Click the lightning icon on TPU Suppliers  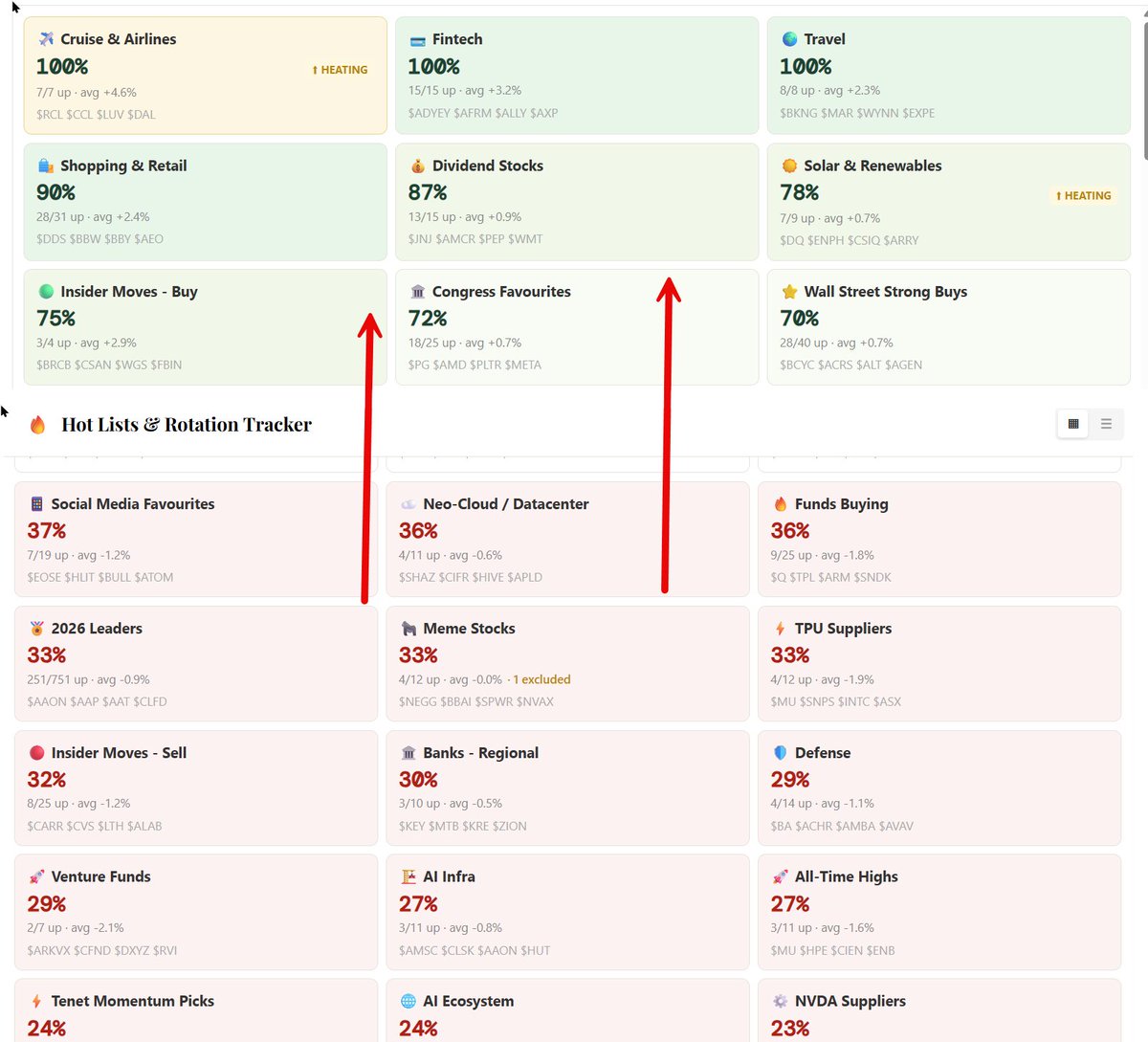pyautogui.click(x=780, y=629)
